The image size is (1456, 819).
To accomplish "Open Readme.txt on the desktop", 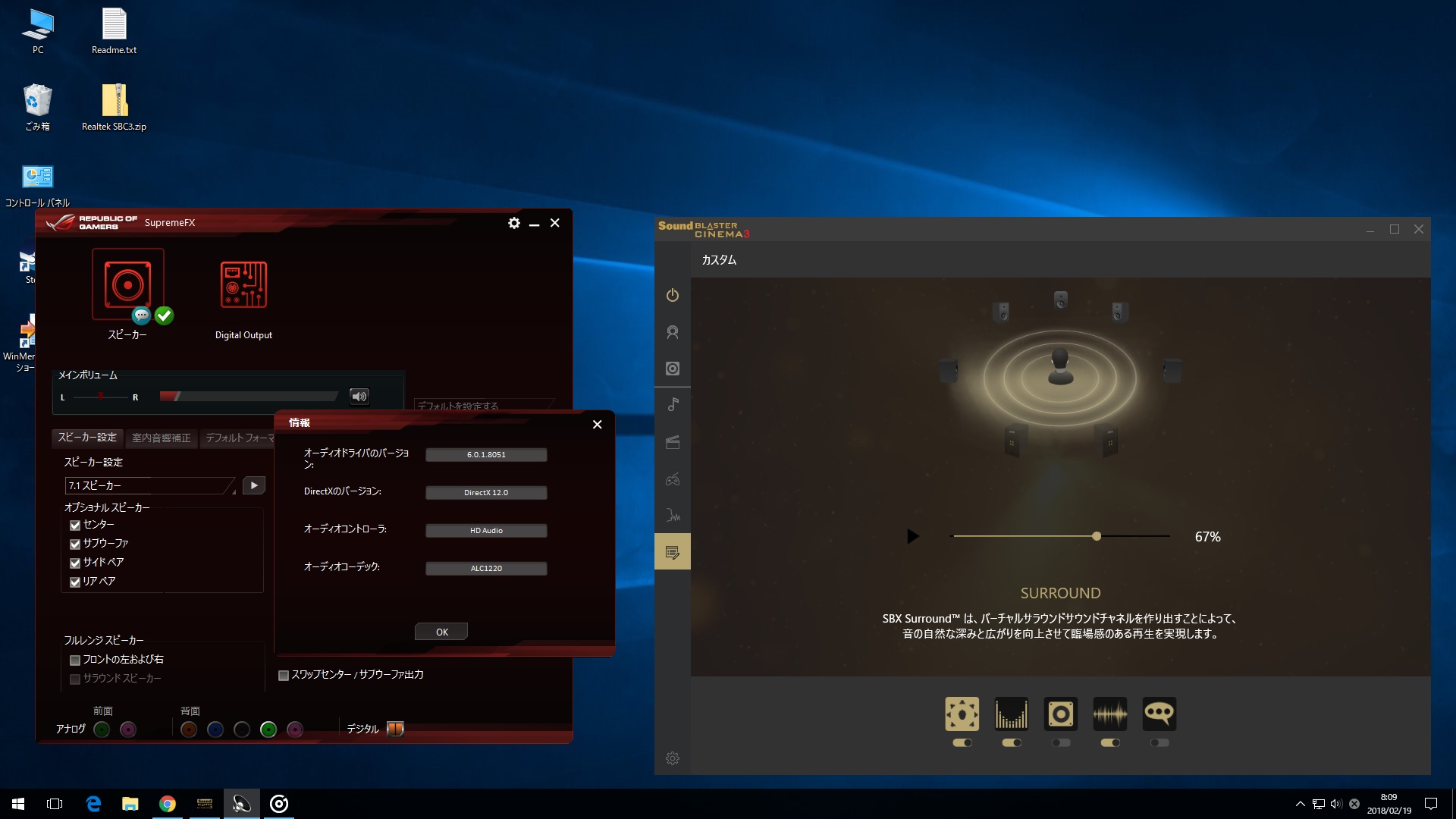I will click(114, 31).
